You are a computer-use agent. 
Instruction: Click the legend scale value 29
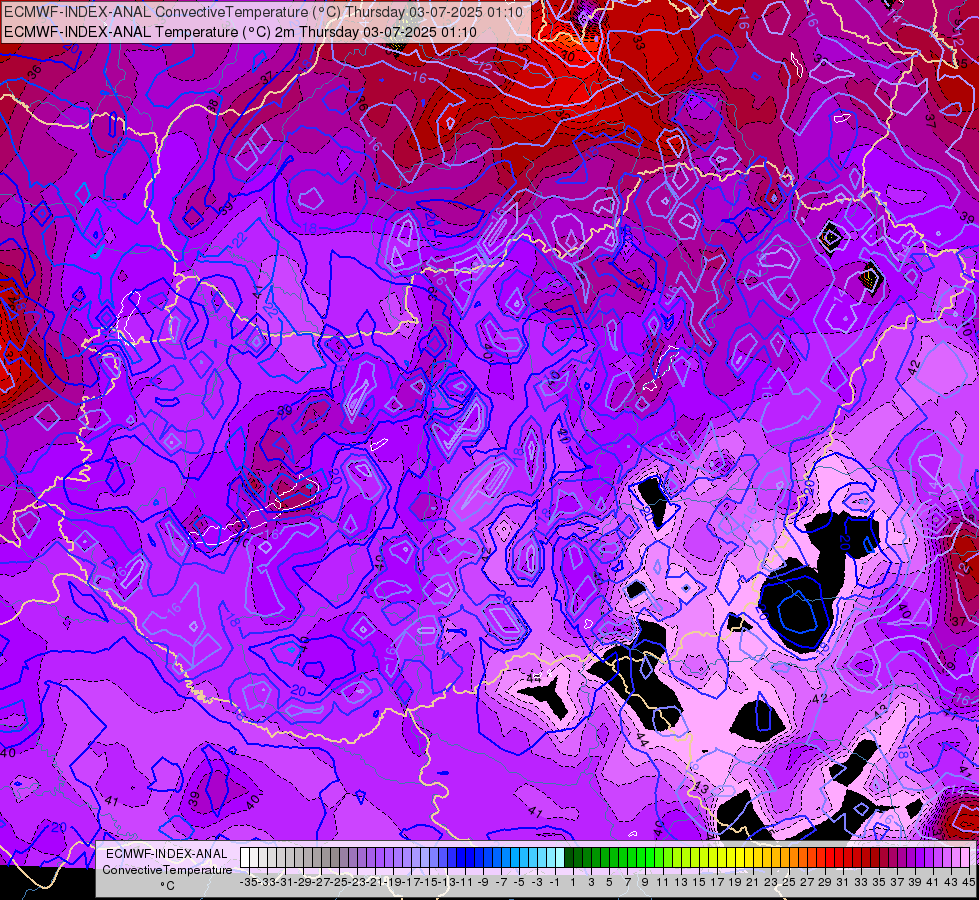point(825,882)
